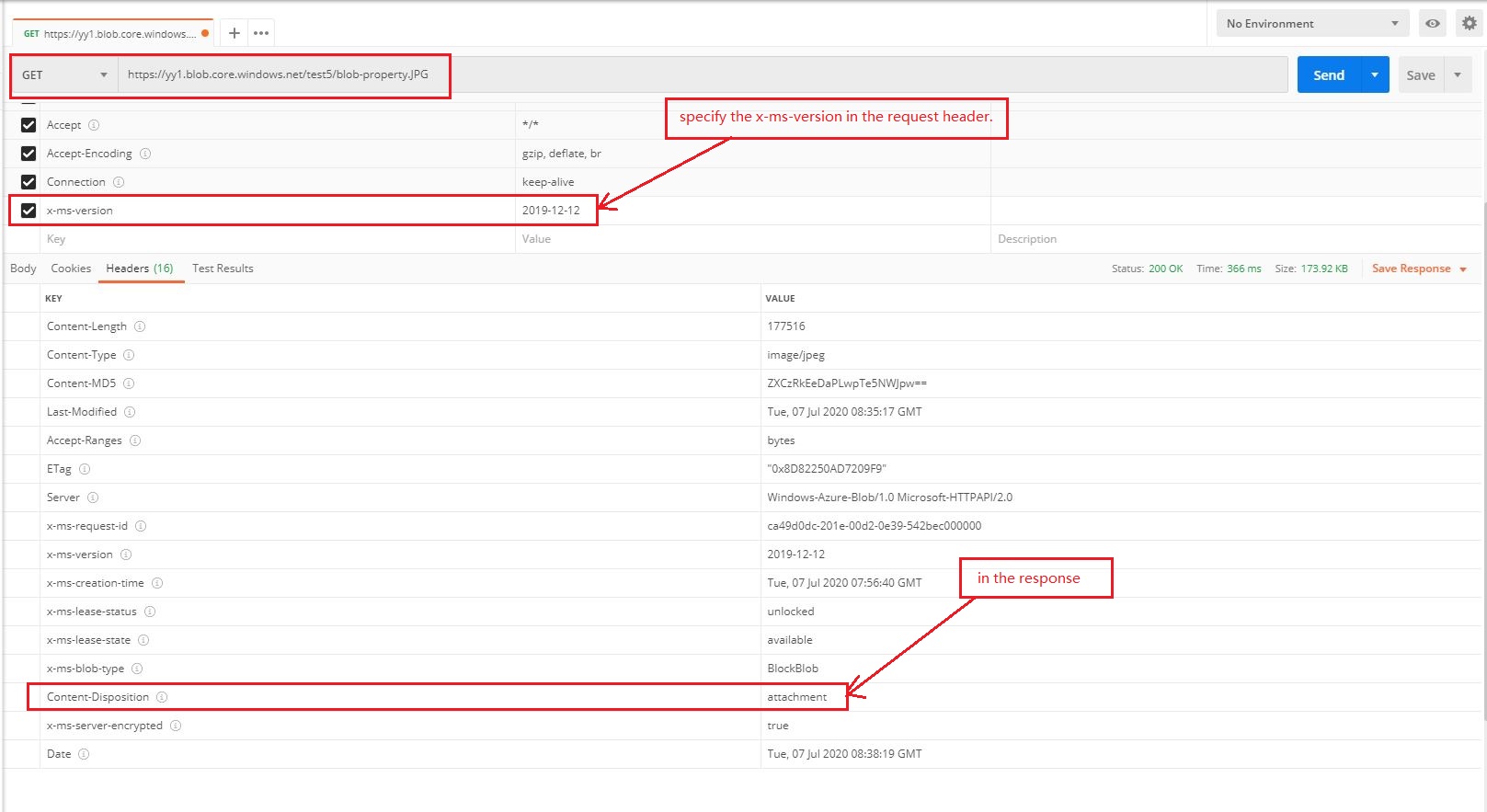
Task: Show info icon next to Content-Type
Action: tap(129, 355)
